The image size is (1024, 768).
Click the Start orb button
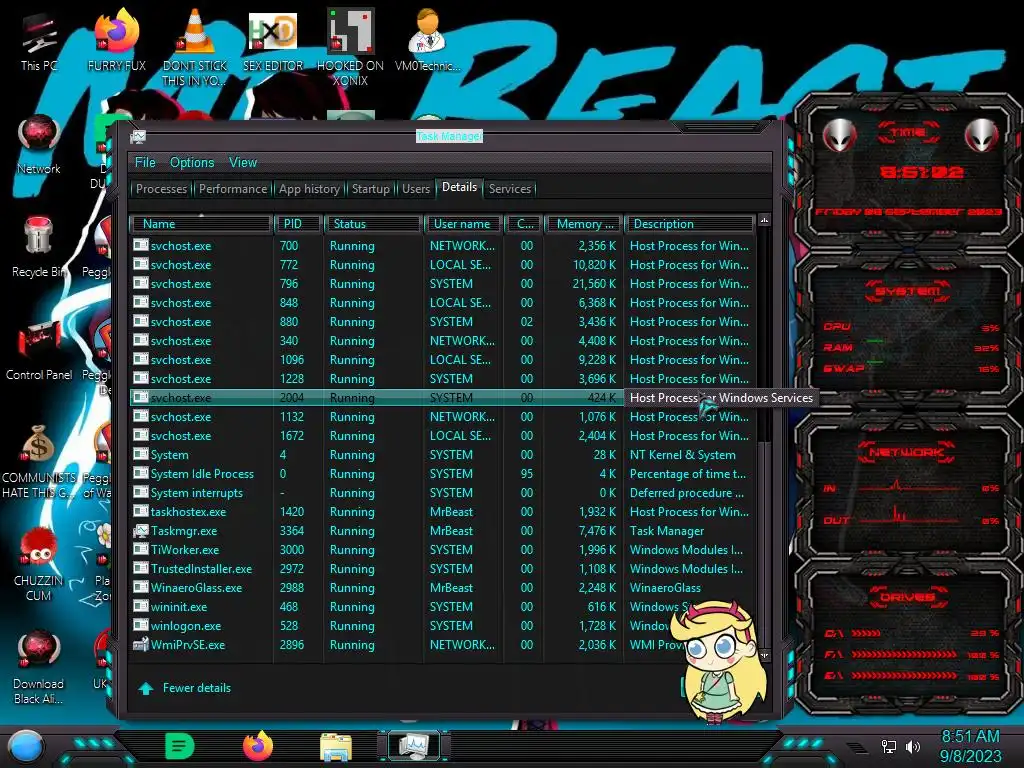[x=26, y=747]
